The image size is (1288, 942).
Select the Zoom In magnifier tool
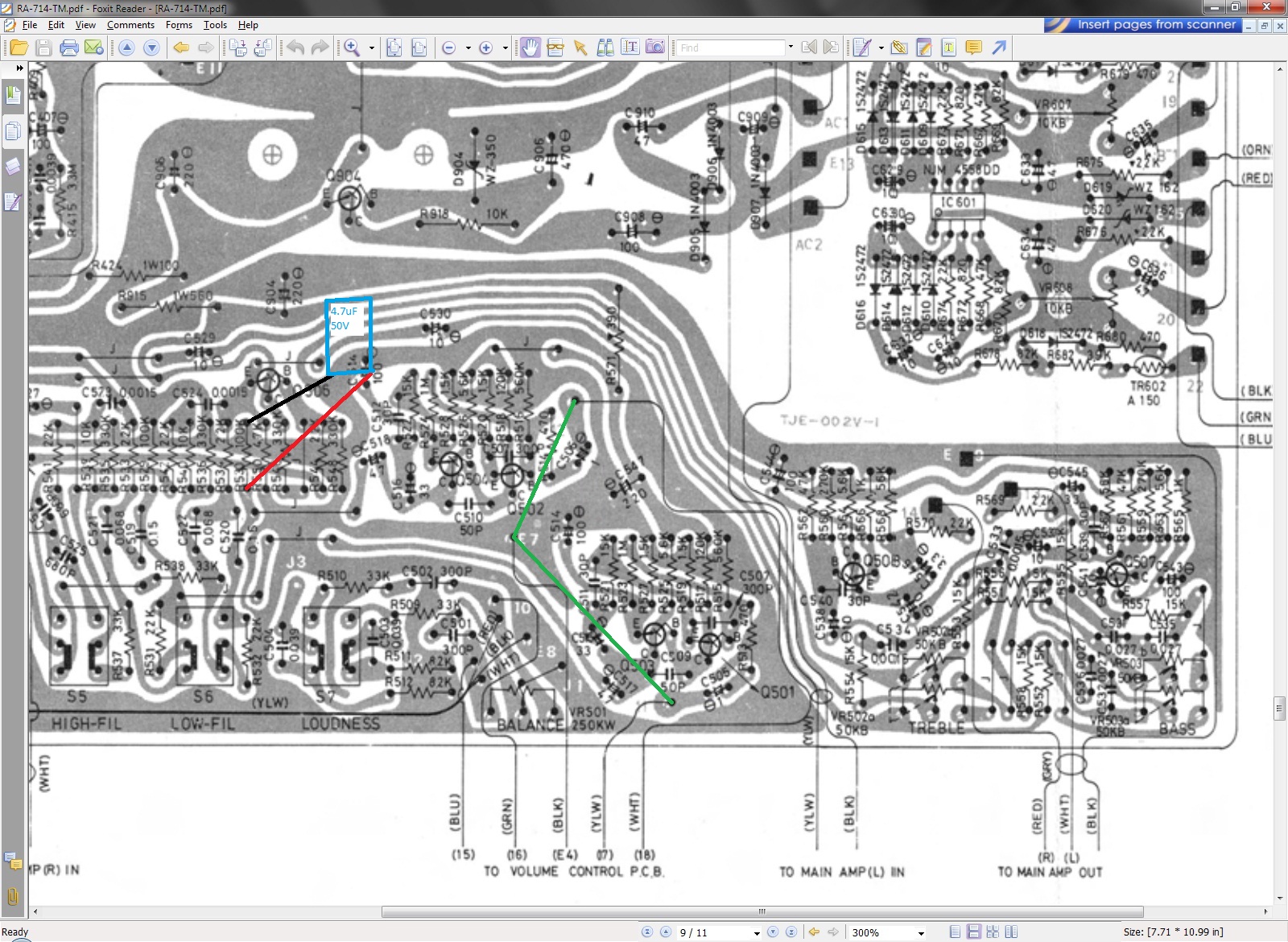coord(352,48)
